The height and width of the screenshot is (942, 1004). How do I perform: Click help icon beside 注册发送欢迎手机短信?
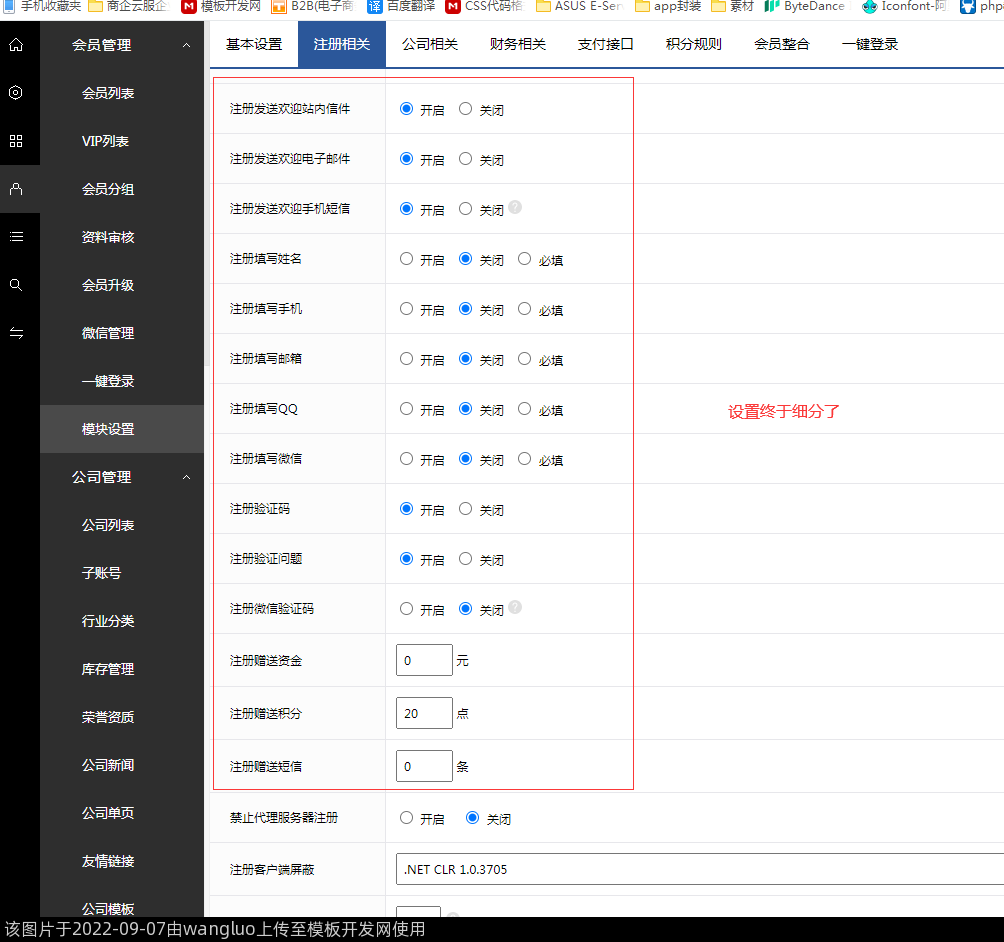(515, 208)
